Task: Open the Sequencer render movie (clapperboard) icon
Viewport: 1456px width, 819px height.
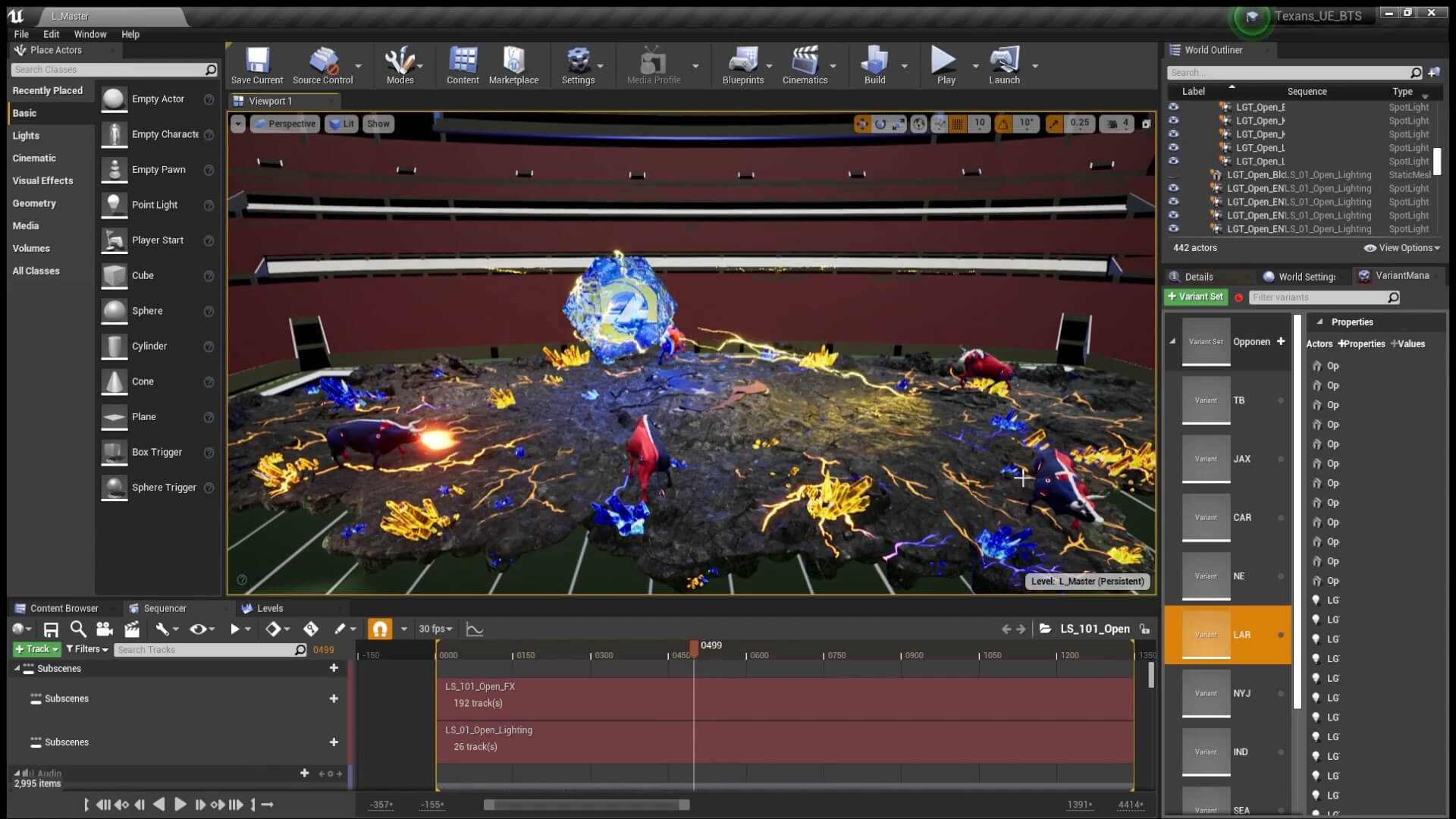Action: coord(131,629)
